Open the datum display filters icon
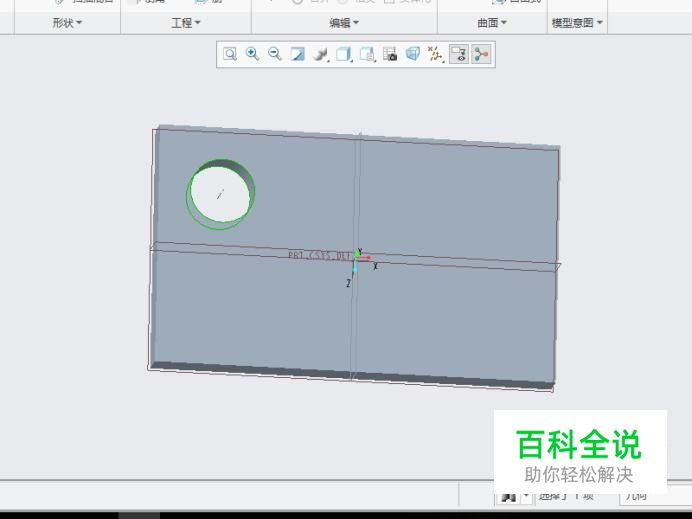 tap(436, 54)
